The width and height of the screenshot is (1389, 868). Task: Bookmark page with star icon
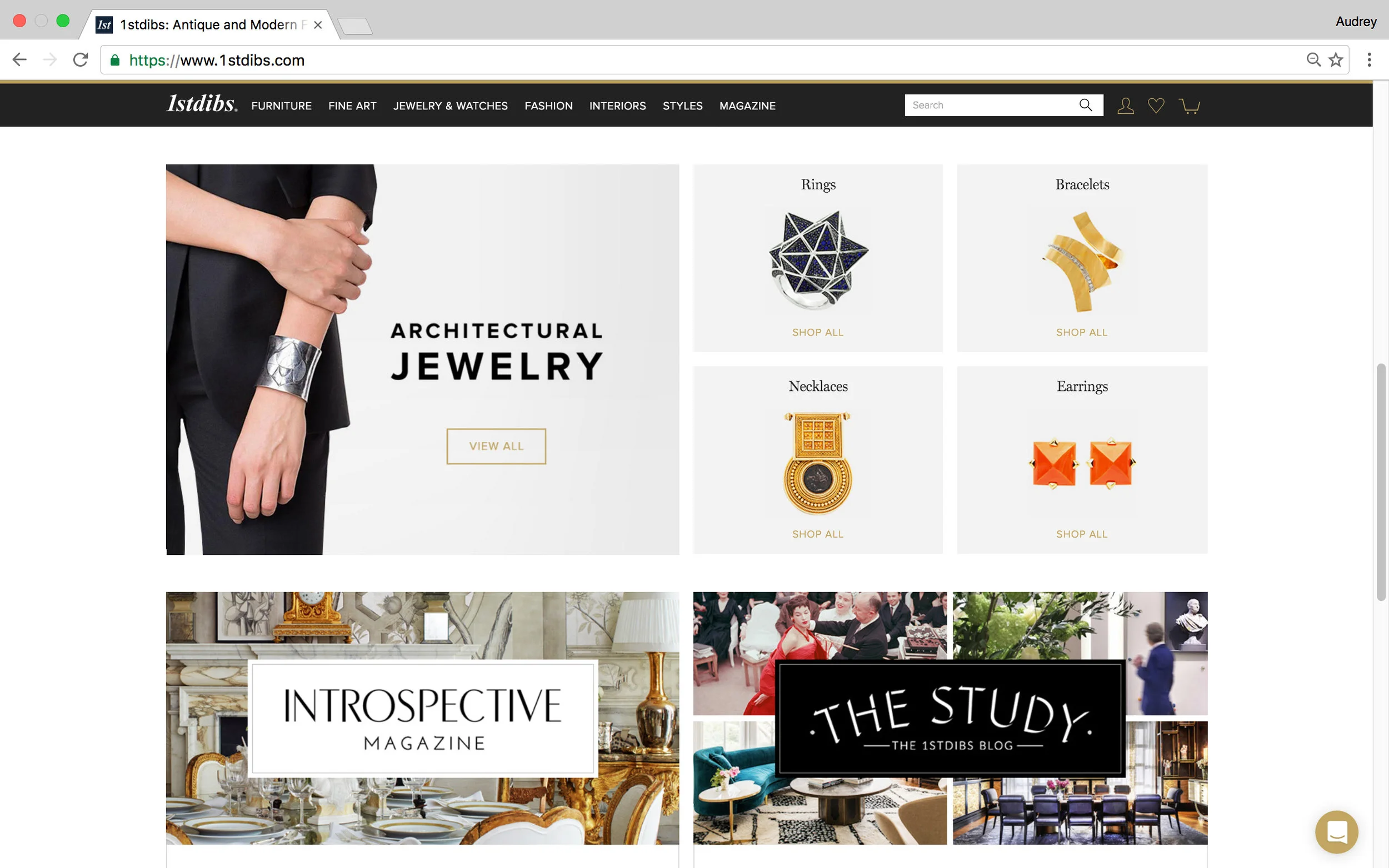tap(1335, 60)
